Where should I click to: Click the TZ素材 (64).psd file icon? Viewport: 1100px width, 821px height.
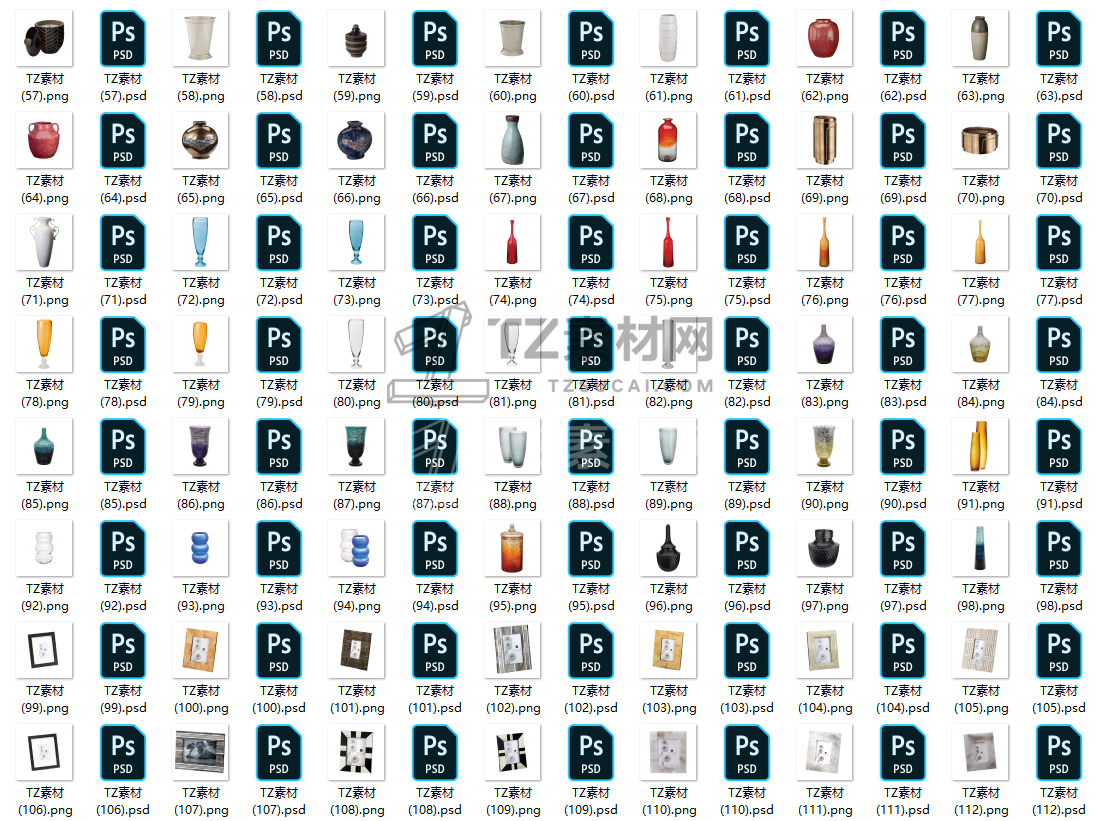point(123,140)
